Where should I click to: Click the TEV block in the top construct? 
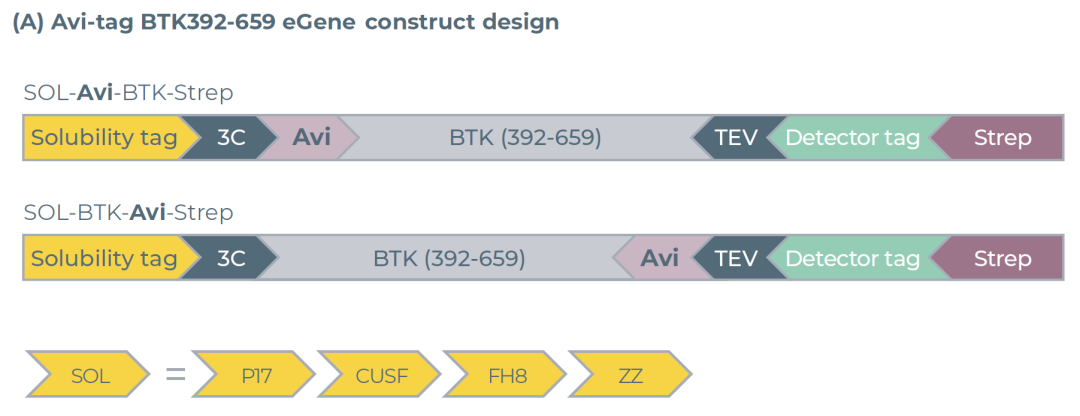736,137
